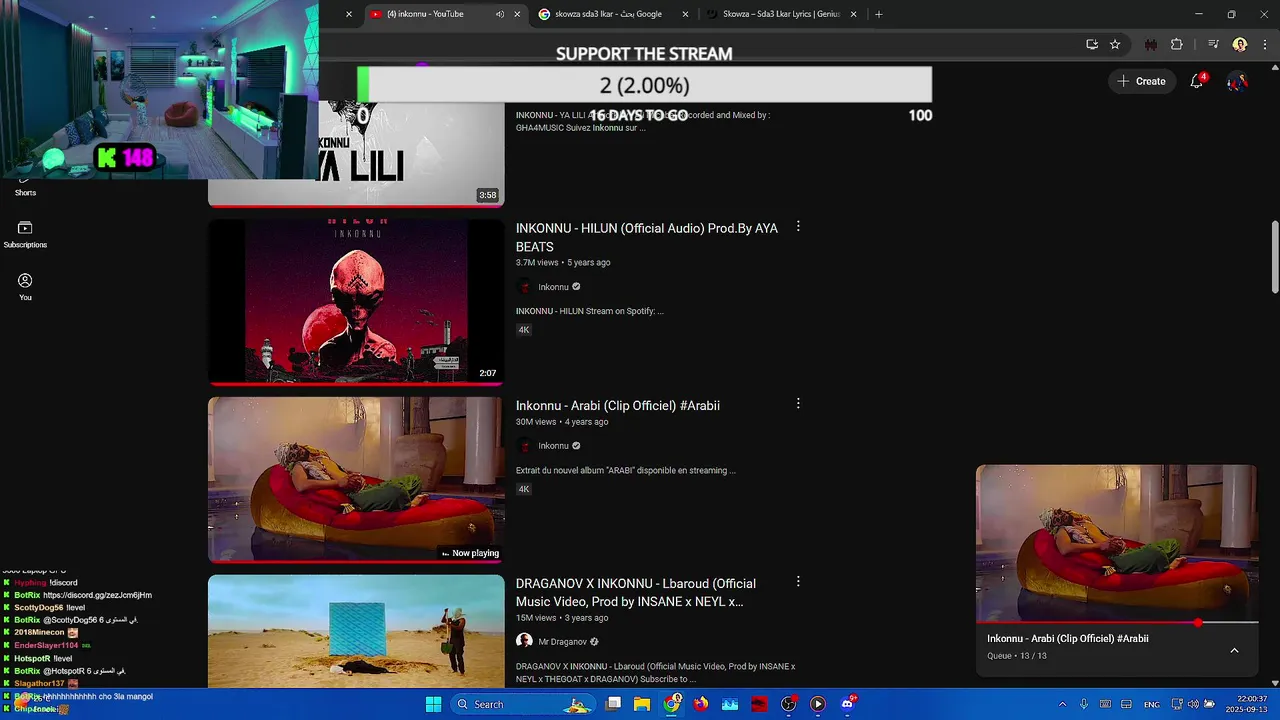Bookmark this page with the star icon
Screen dimensions: 1280x720
click(x=1115, y=44)
